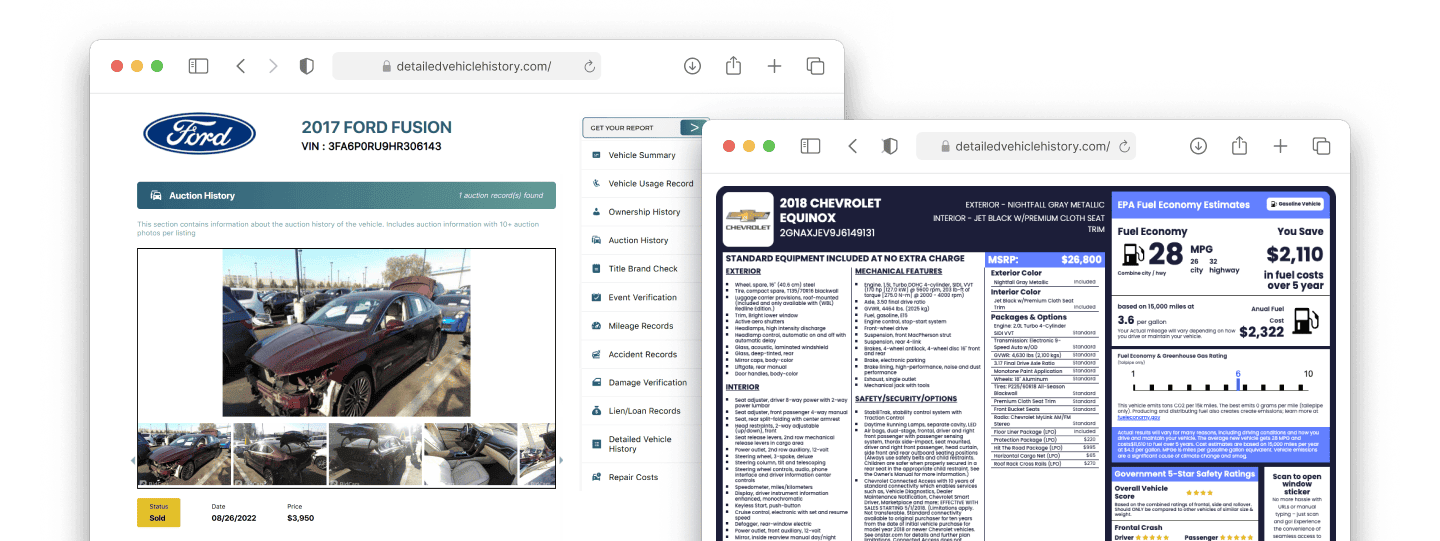
Task: Open privacy shield in Chevrolet Equinox window
Action: click(x=889, y=146)
